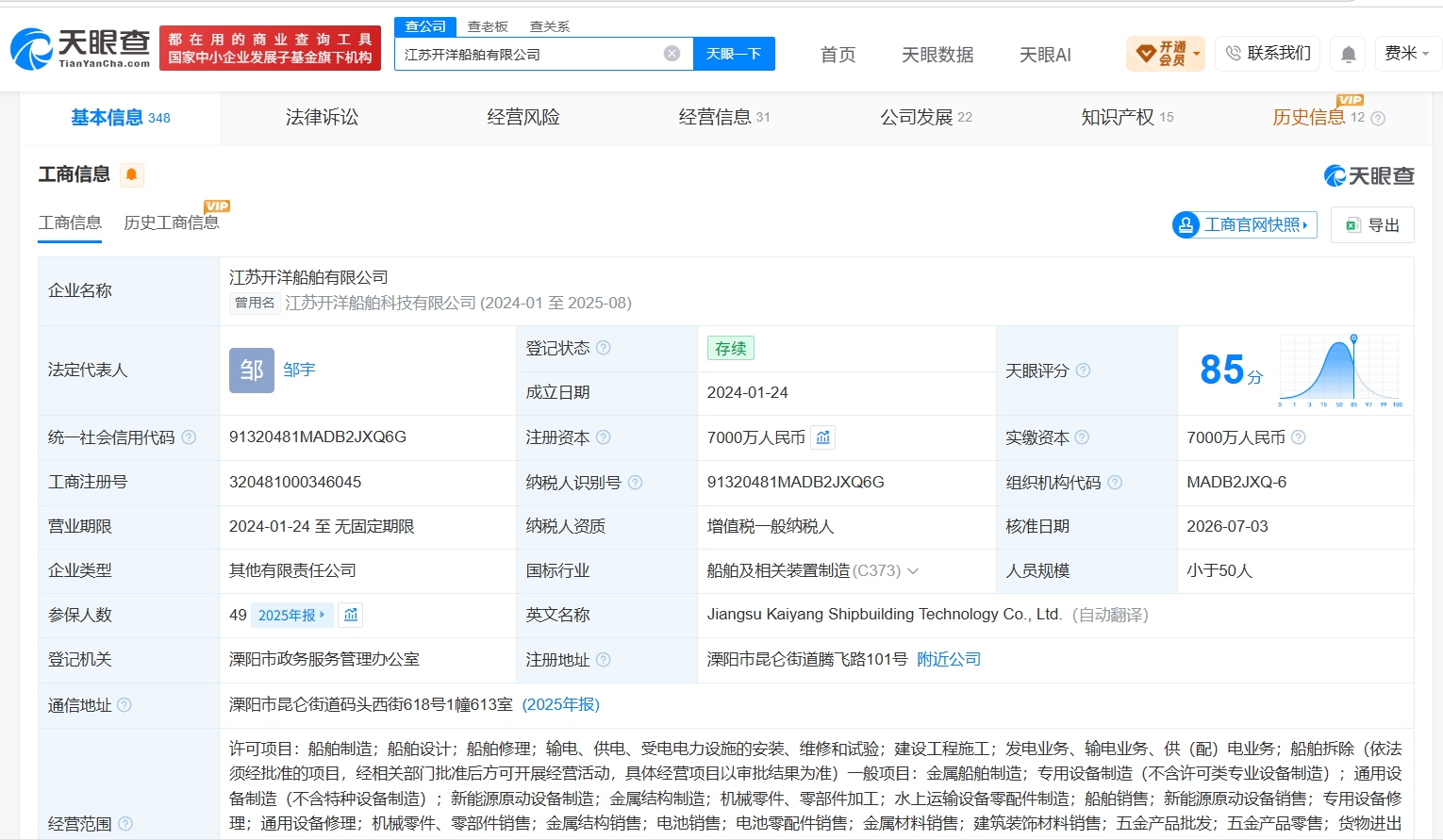Viewport: 1443px width, 840px height.
Task: Click the Excel icon on 导出 button
Action: click(1352, 225)
